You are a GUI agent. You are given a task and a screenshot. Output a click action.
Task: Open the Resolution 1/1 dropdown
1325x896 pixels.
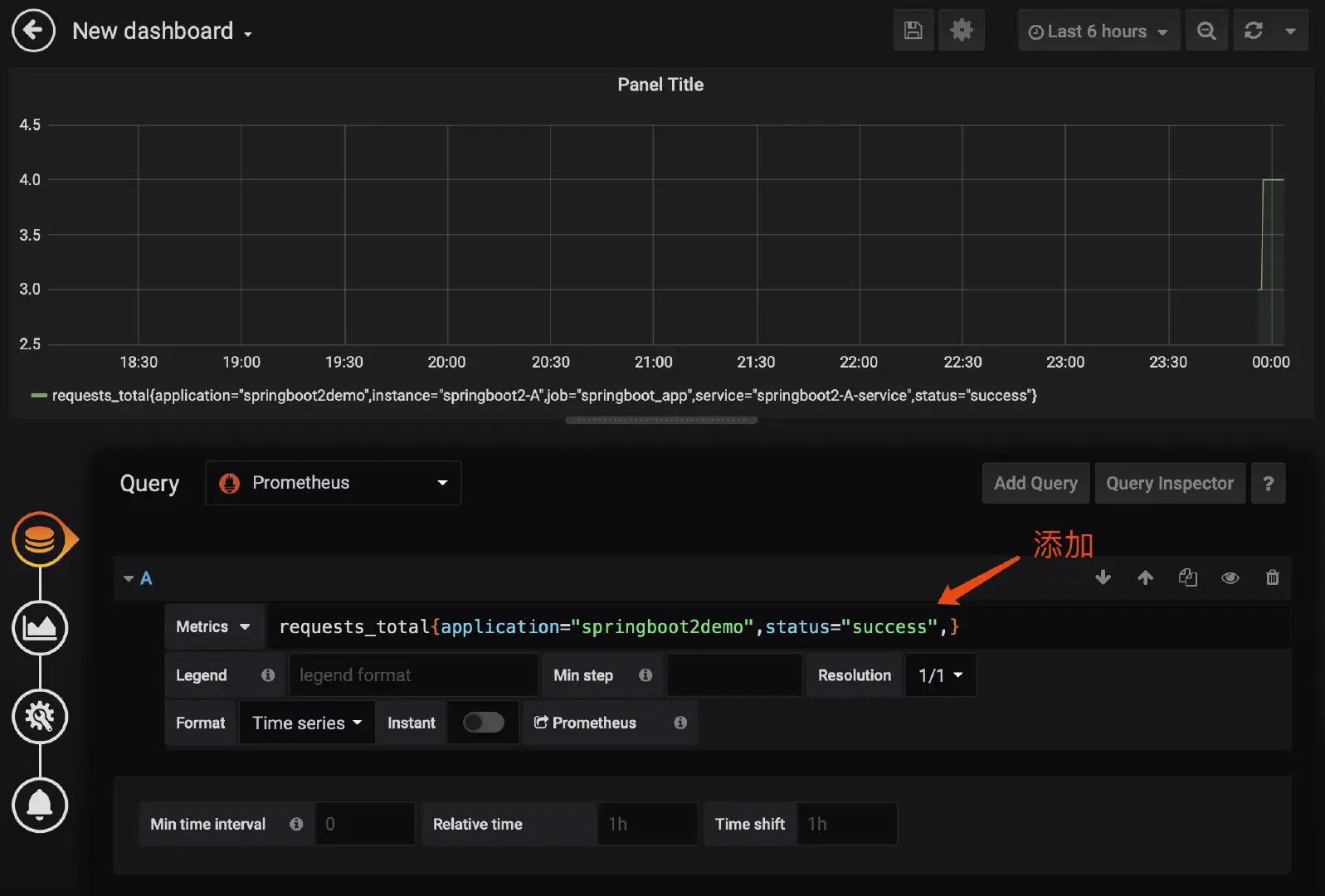point(941,675)
